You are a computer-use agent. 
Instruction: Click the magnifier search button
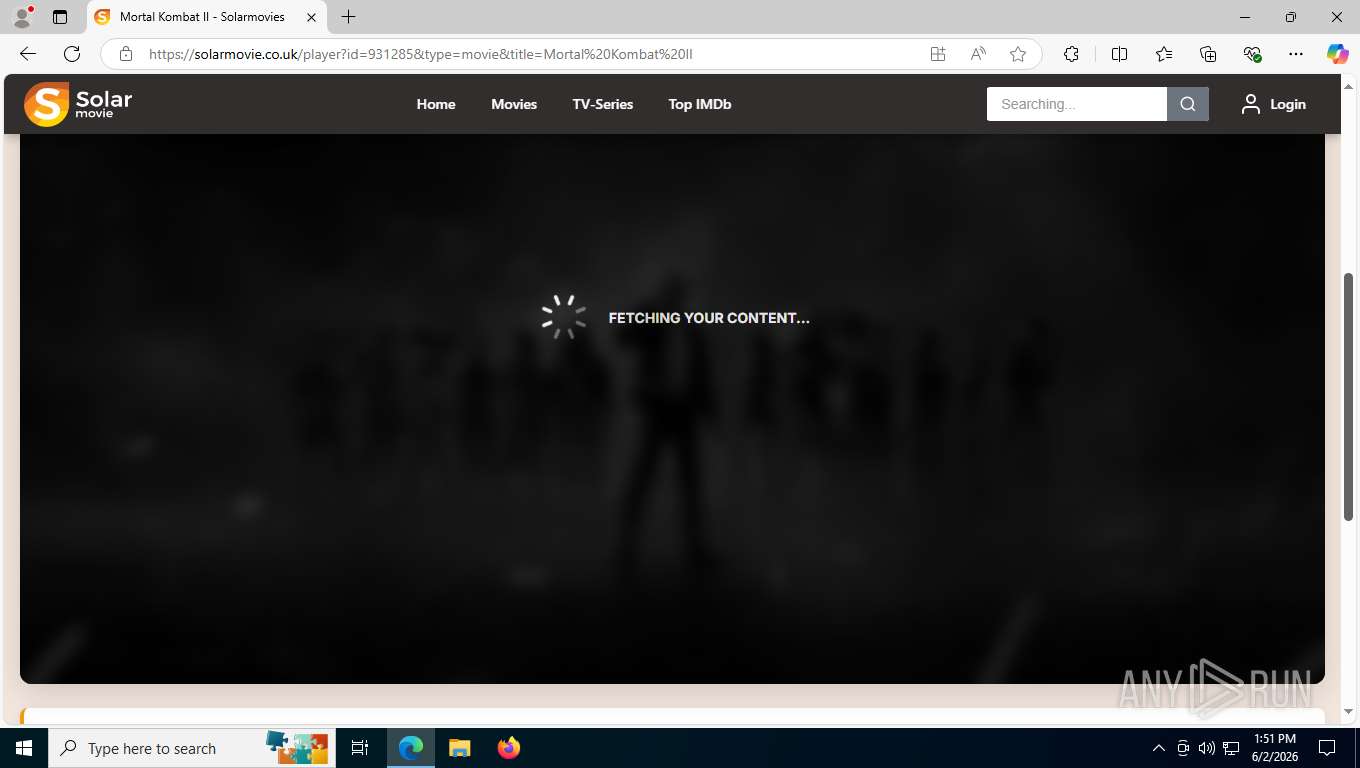point(1188,104)
